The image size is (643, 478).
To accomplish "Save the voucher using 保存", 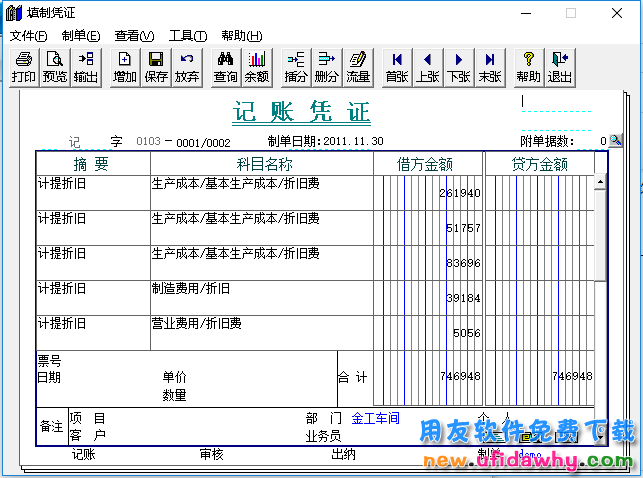I will pos(156,67).
